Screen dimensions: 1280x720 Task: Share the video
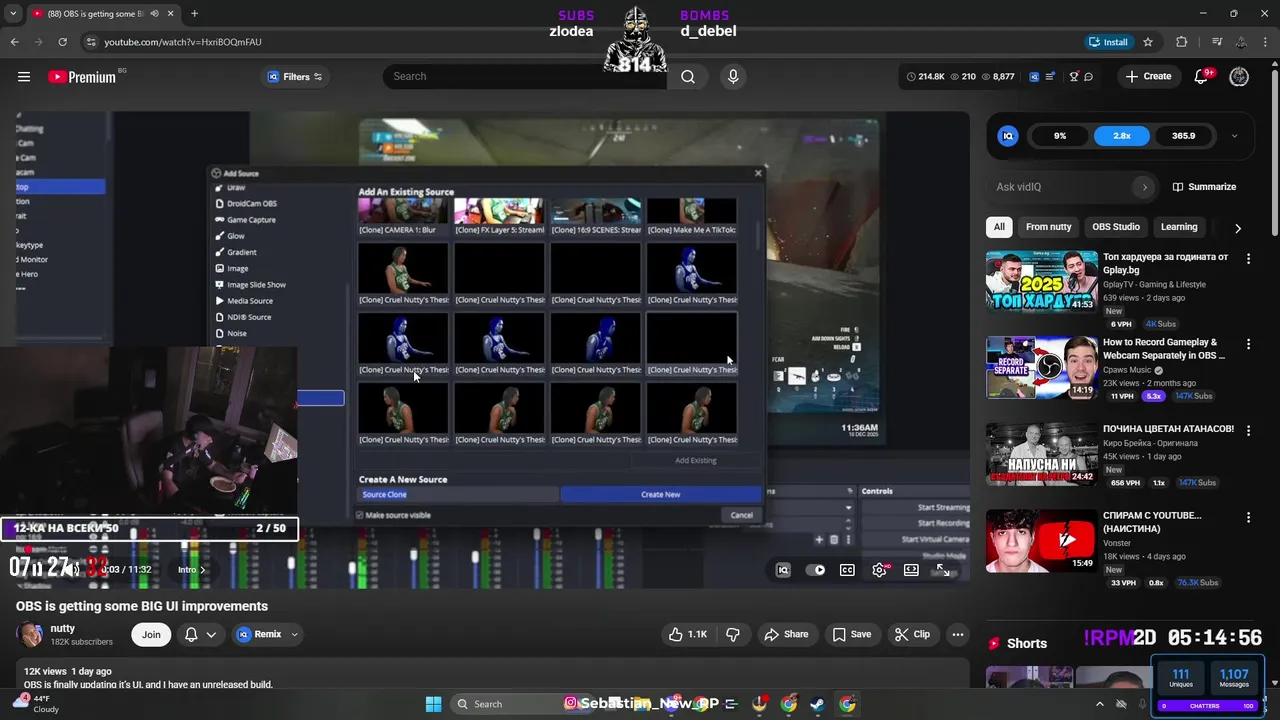click(x=786, y=634)
